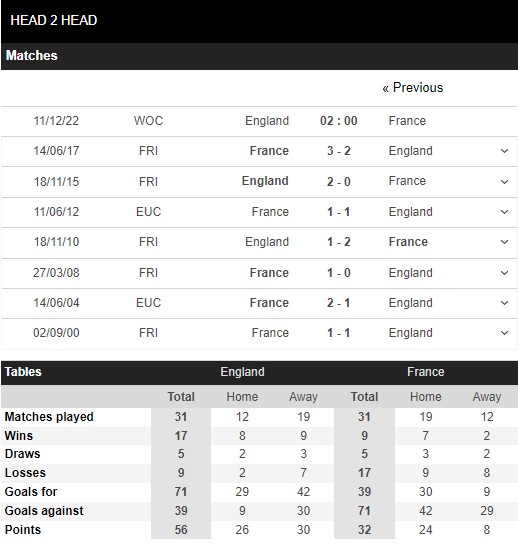Click the Matches section header
Image resolution: width=518 pixels, height=547 pixels.
[x=31, y=55]
